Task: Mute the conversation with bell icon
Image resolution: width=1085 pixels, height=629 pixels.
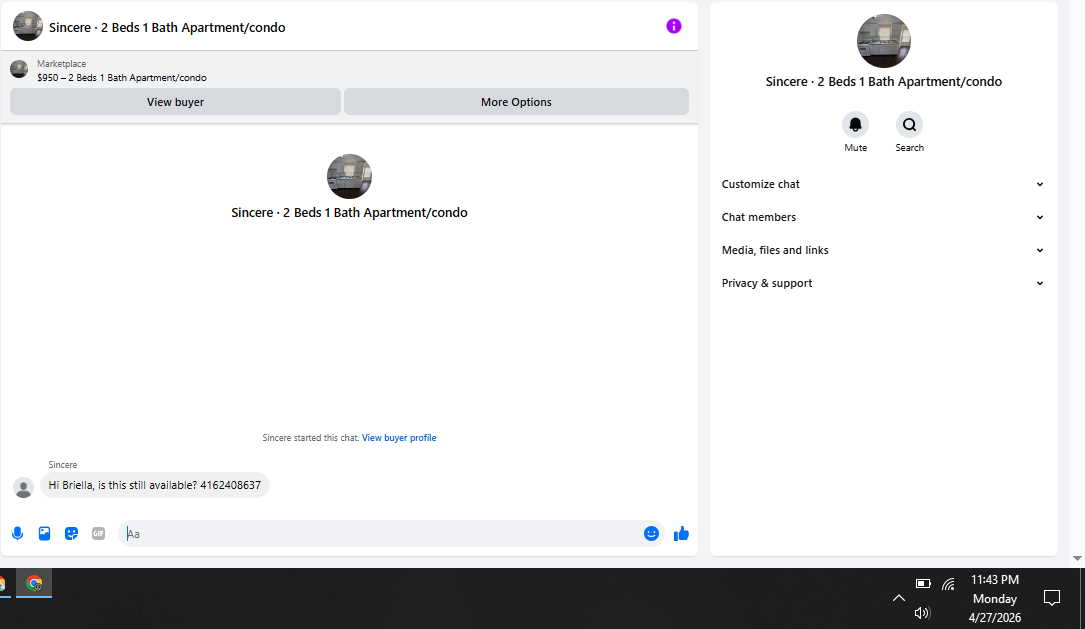Action: tap(855, 125)
